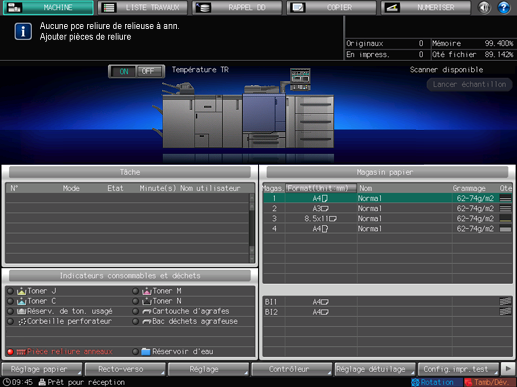Click the Format(Unit:mm) column header
Image resolution: width=517 pixels, height=387 pixels.
pyautogui.click(x=321, y=188)
